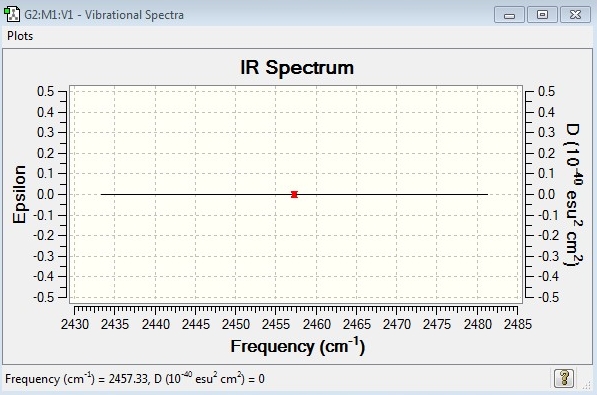This screenshot has width=597, height=395.
Task: Click the Epsilon axis label
Action: (x=19, y=194)
